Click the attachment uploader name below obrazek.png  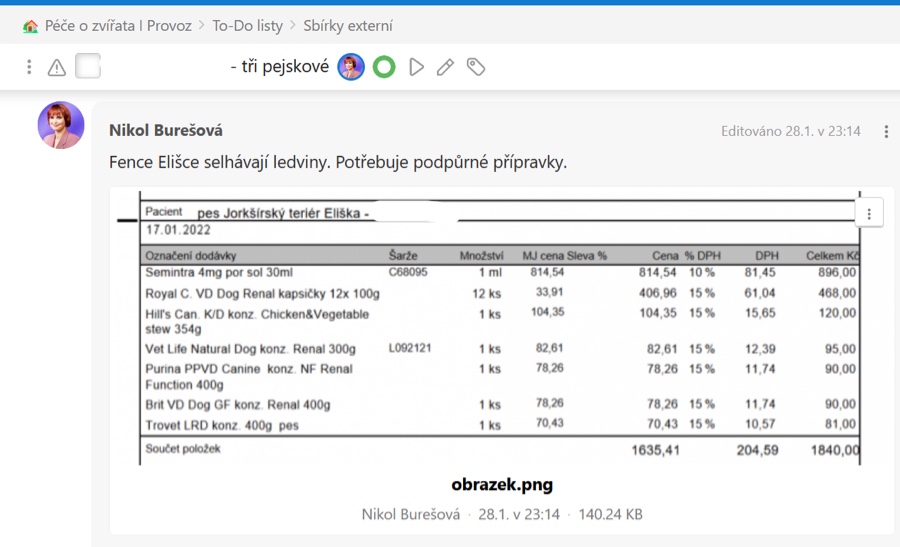[x=411, y=514]
